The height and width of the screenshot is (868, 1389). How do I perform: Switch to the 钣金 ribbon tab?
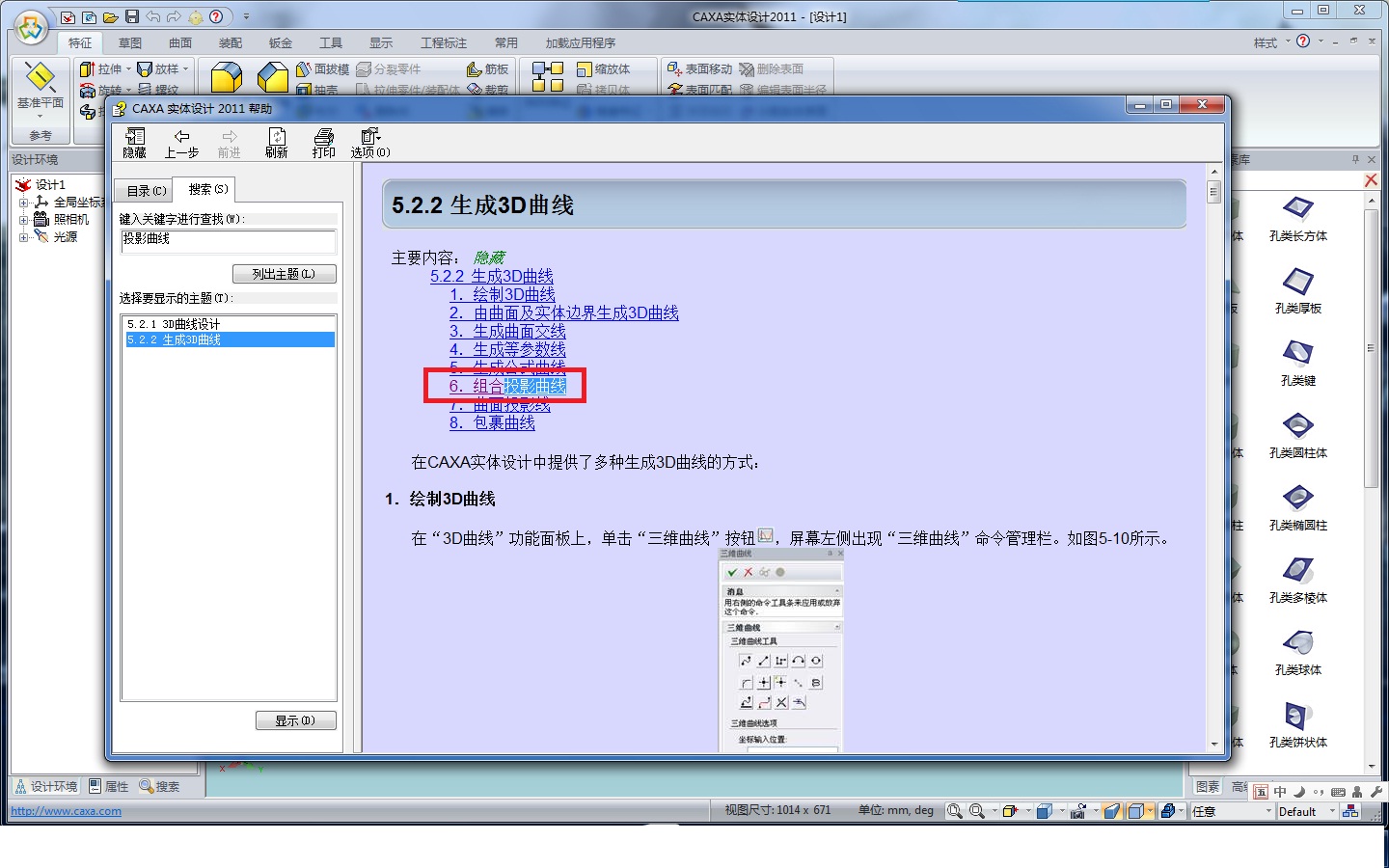pyautogui.click(x=281, y=43)
